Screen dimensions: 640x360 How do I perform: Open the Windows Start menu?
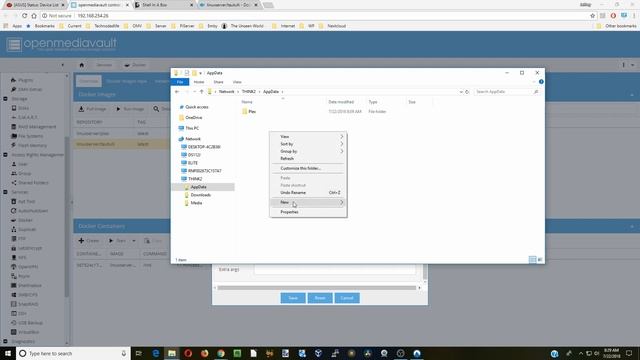[8, 353]
